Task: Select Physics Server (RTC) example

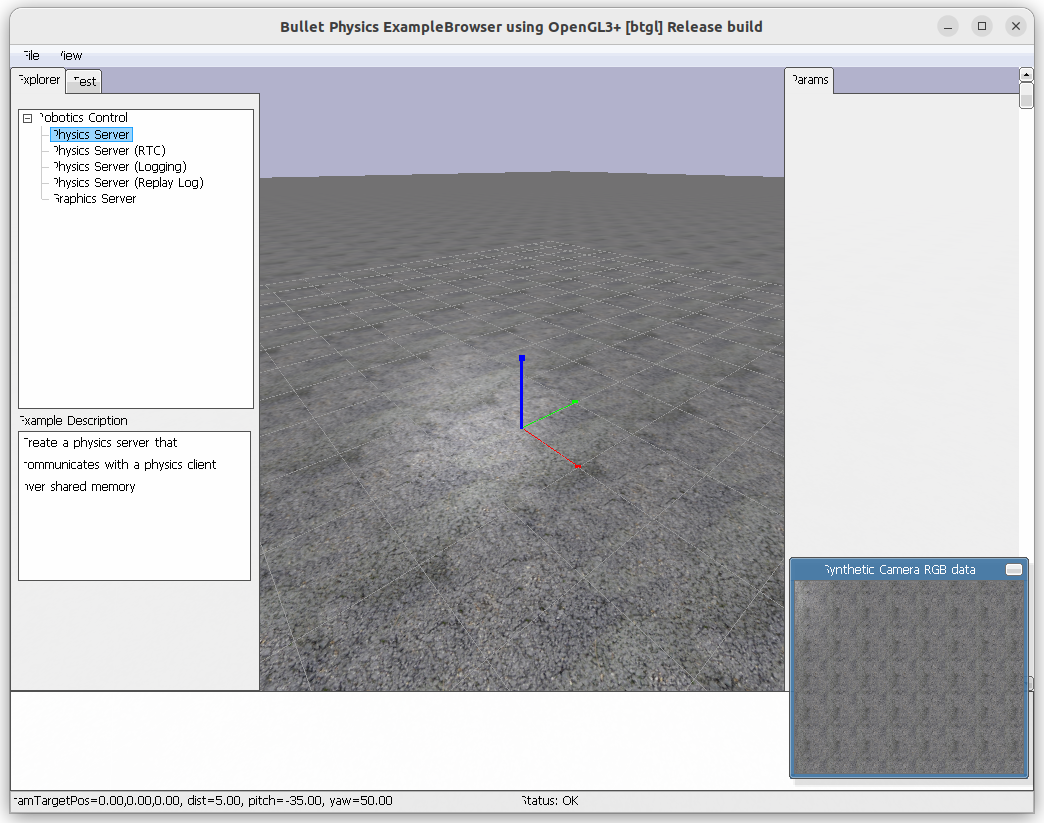Action: coord(109,150)
